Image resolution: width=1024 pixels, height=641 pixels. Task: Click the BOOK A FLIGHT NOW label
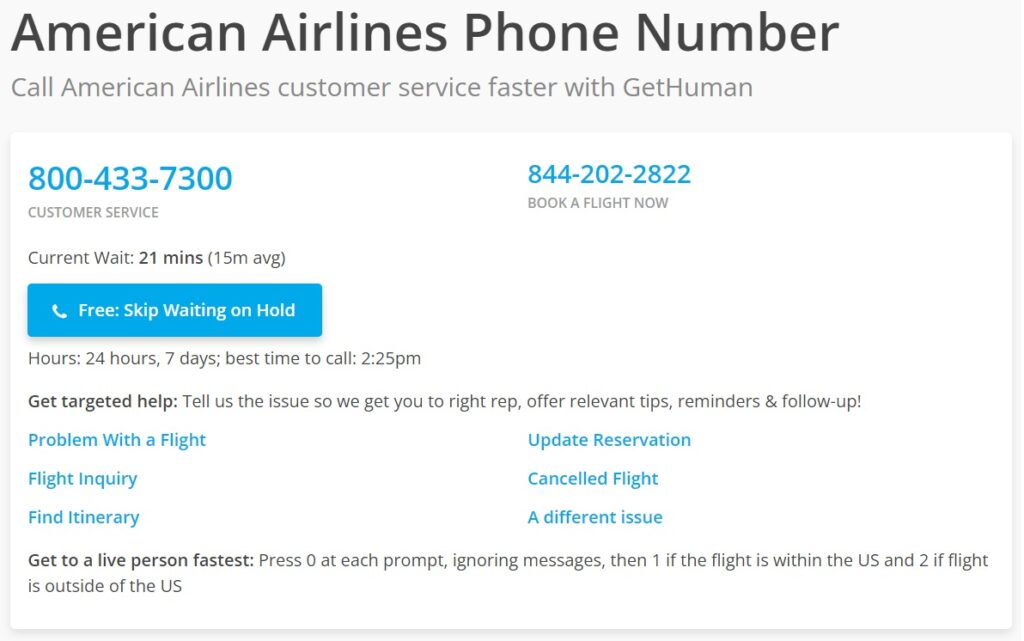[598, 203]
